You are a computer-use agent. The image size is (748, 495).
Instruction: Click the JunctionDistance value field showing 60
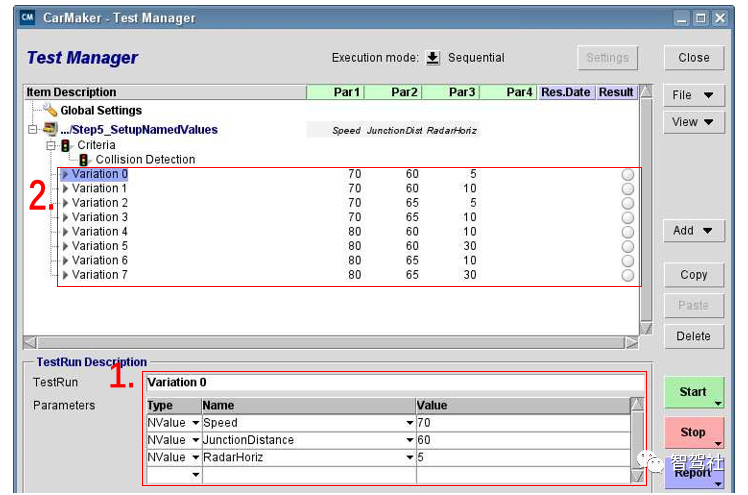click(x=523, y=440)
